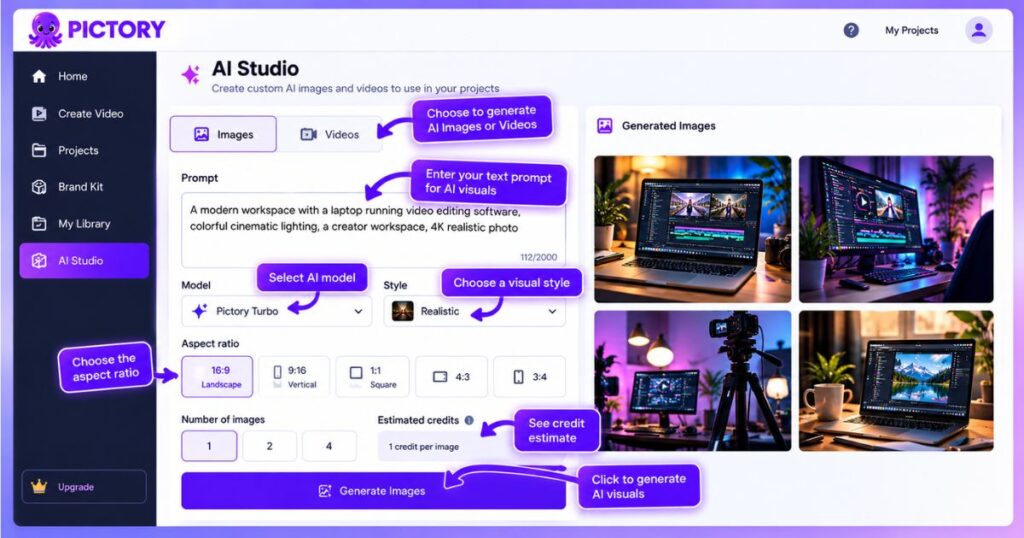
Task: Open the desktop monitor generated image
Action: pyautogui.click(x=896, y=229)
